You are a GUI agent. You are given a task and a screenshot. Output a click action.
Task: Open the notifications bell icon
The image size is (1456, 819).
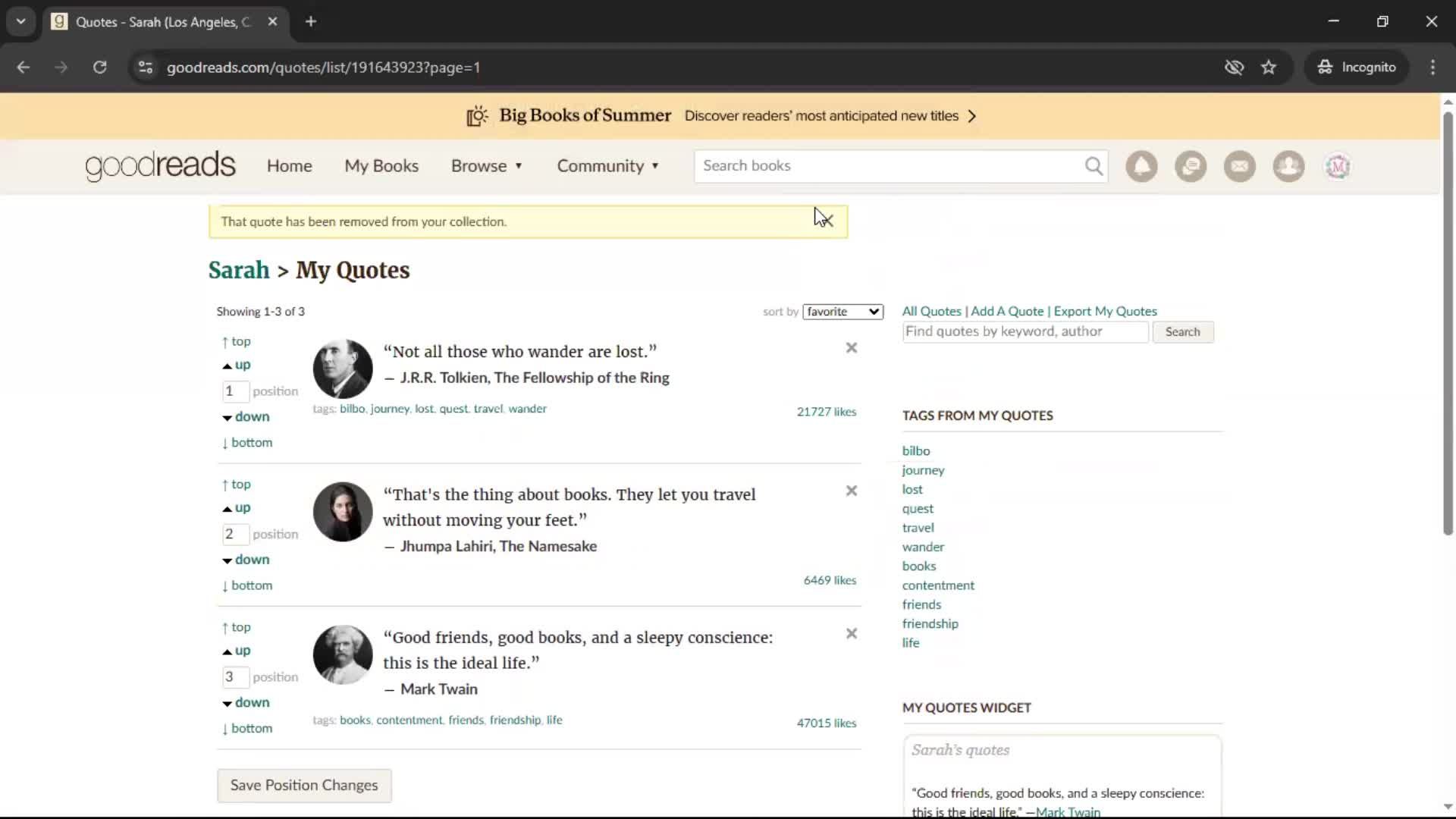click(x=1141, y=166)
